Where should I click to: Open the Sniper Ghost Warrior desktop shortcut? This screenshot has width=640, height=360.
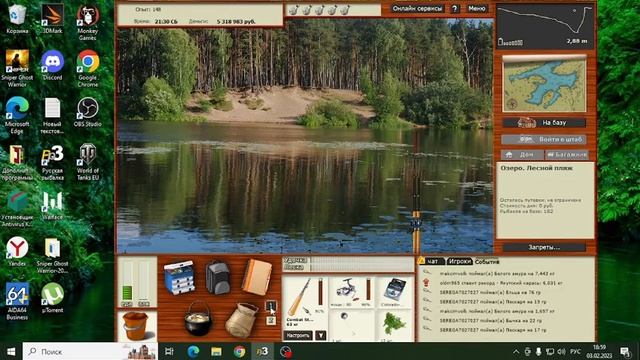click(17, 69)
